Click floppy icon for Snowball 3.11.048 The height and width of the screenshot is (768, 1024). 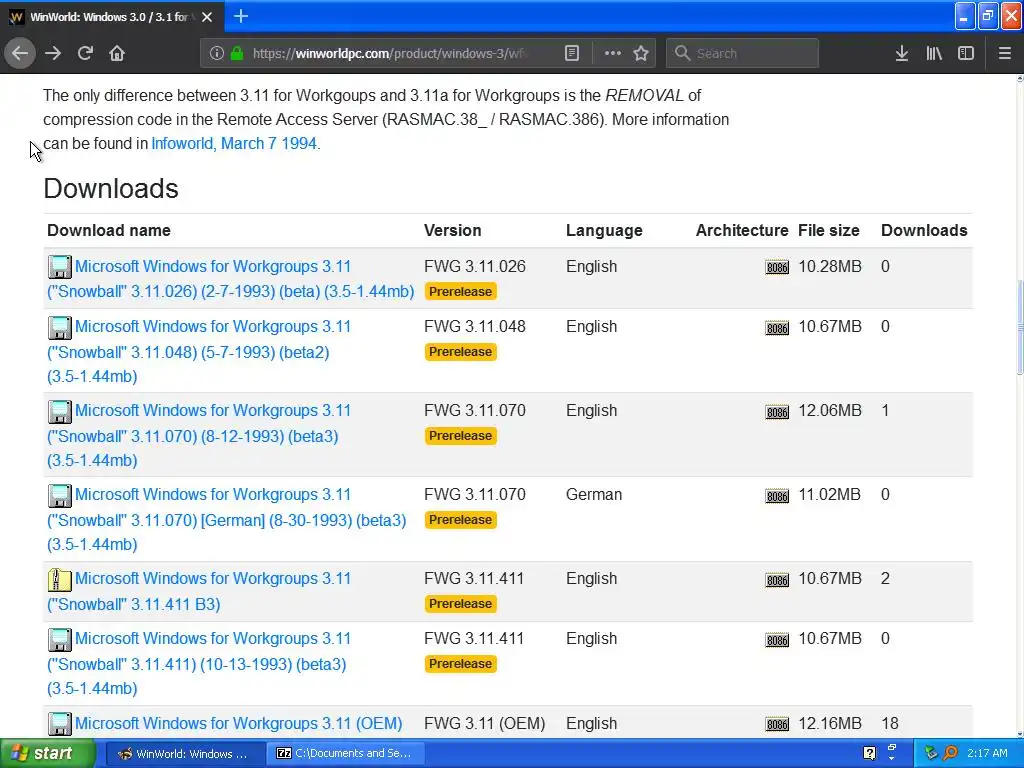tap(59, 327)
